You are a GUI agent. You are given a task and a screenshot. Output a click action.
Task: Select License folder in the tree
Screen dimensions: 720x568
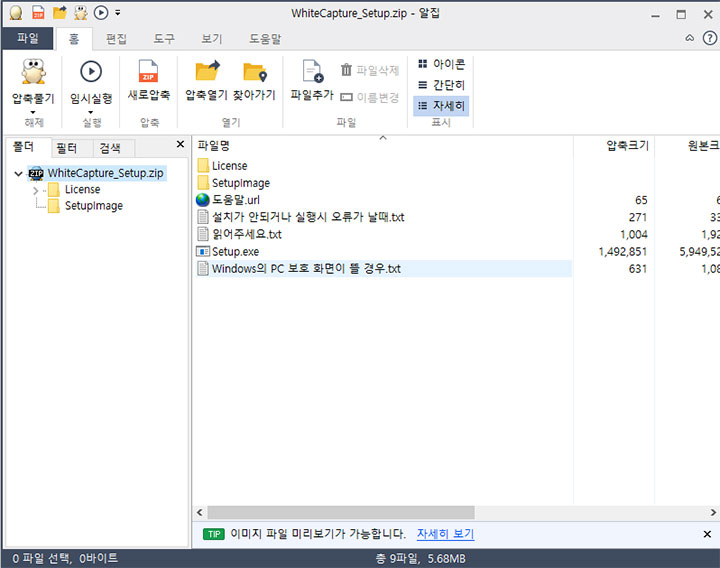[x=82, y=190]
